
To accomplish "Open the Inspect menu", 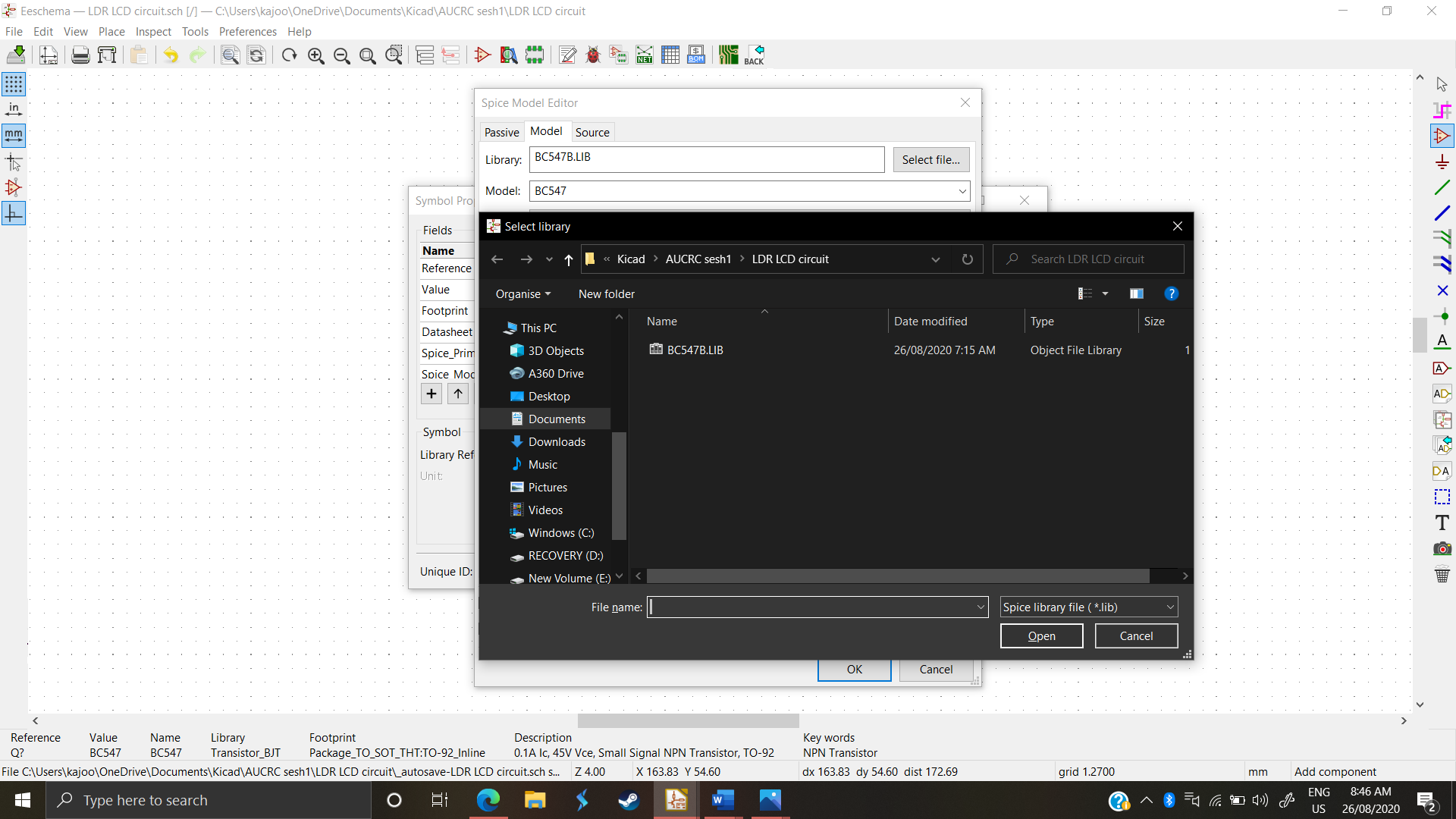I will point(153,31).
